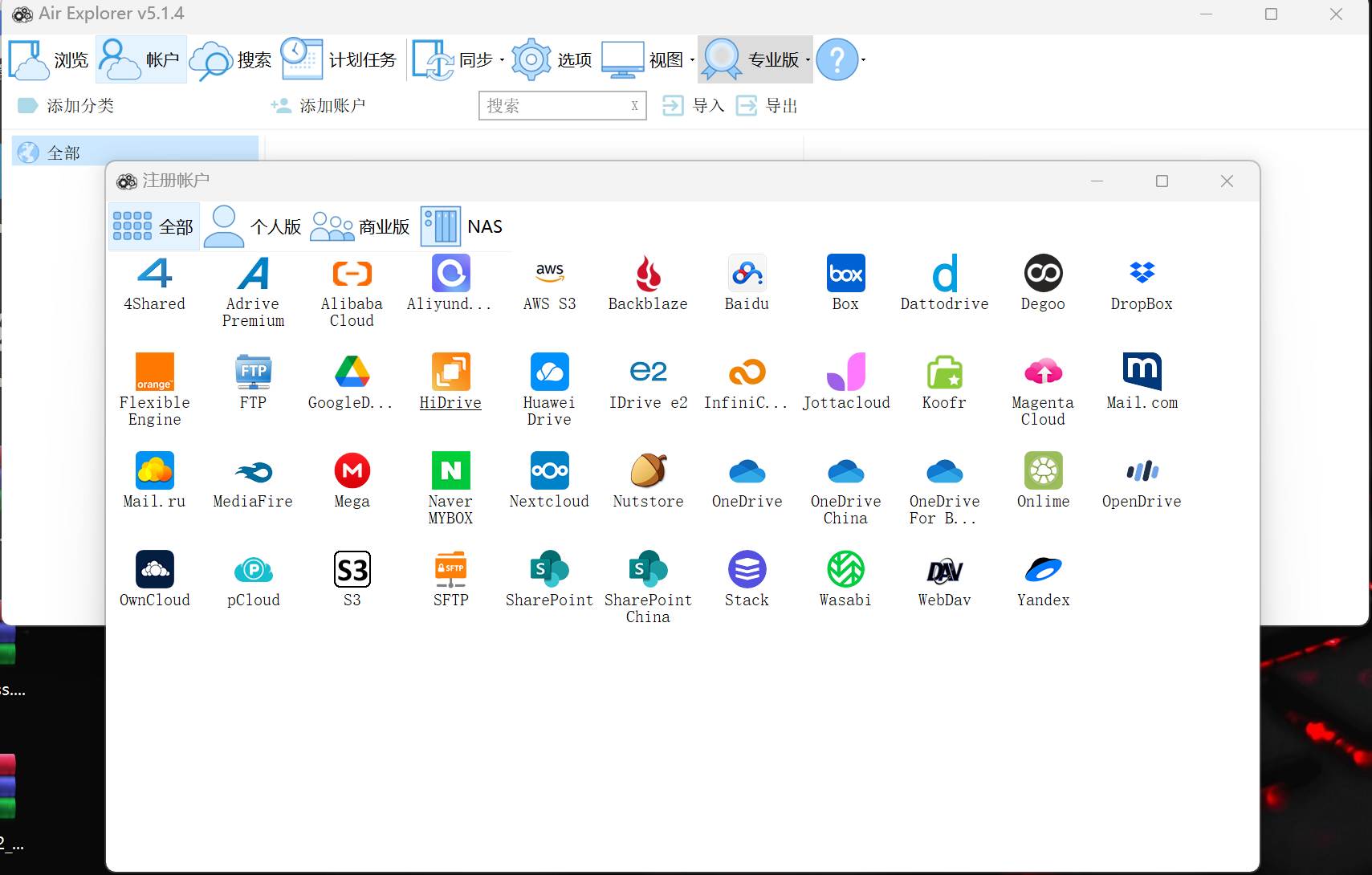Image resolution: width=1372 pixels, height=875 pixels.
Task: Open the 浏览 toolbar item
Action: click(x=48, y=60)
